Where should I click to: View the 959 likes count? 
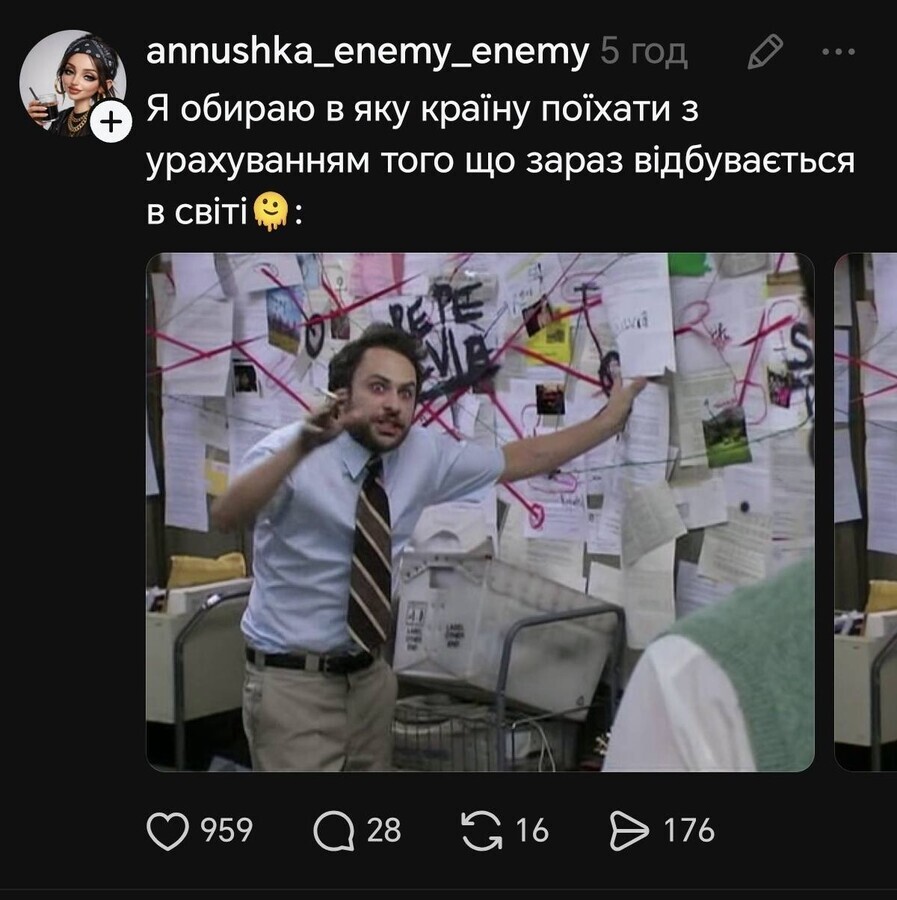pos(227,831)
